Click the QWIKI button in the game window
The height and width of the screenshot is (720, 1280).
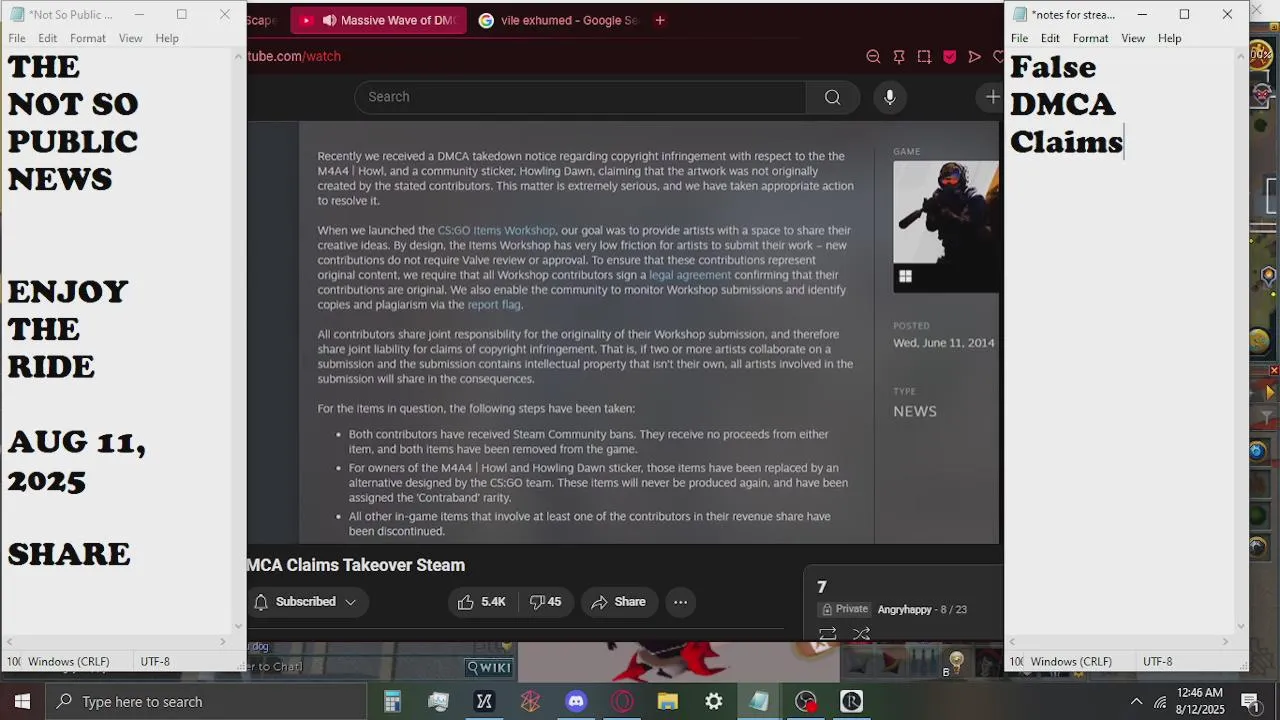coord(489,668)
